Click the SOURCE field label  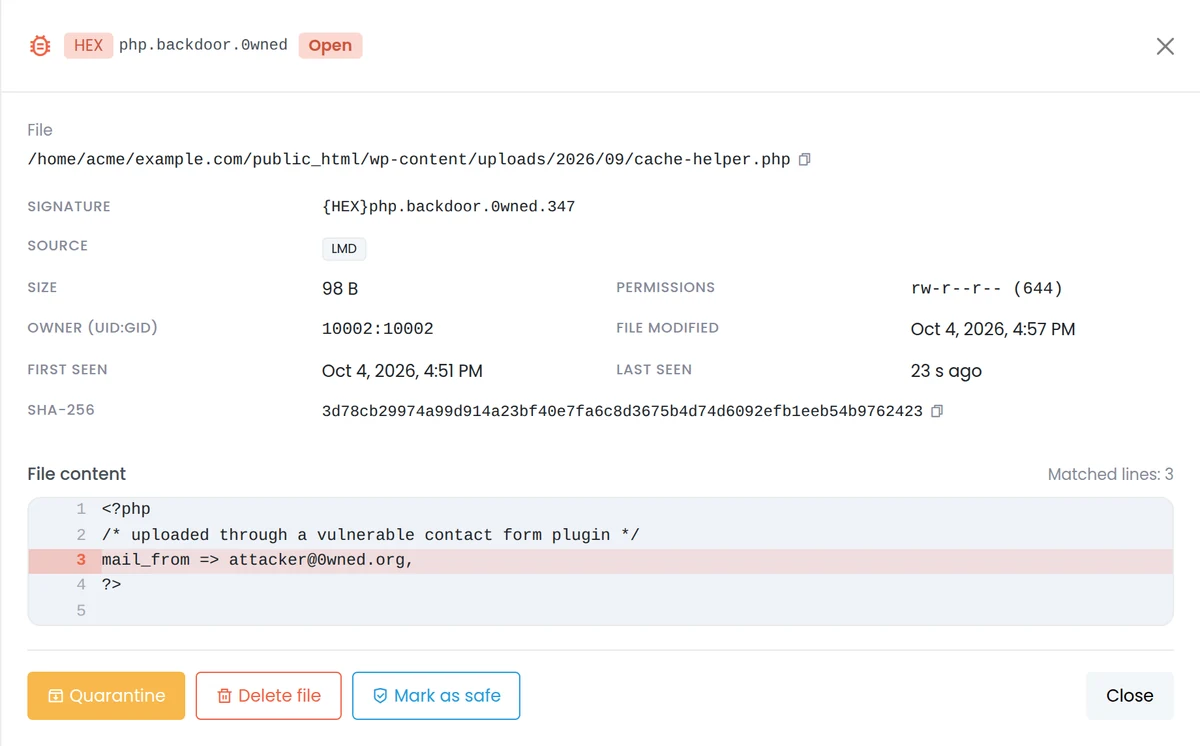point(57,246)
